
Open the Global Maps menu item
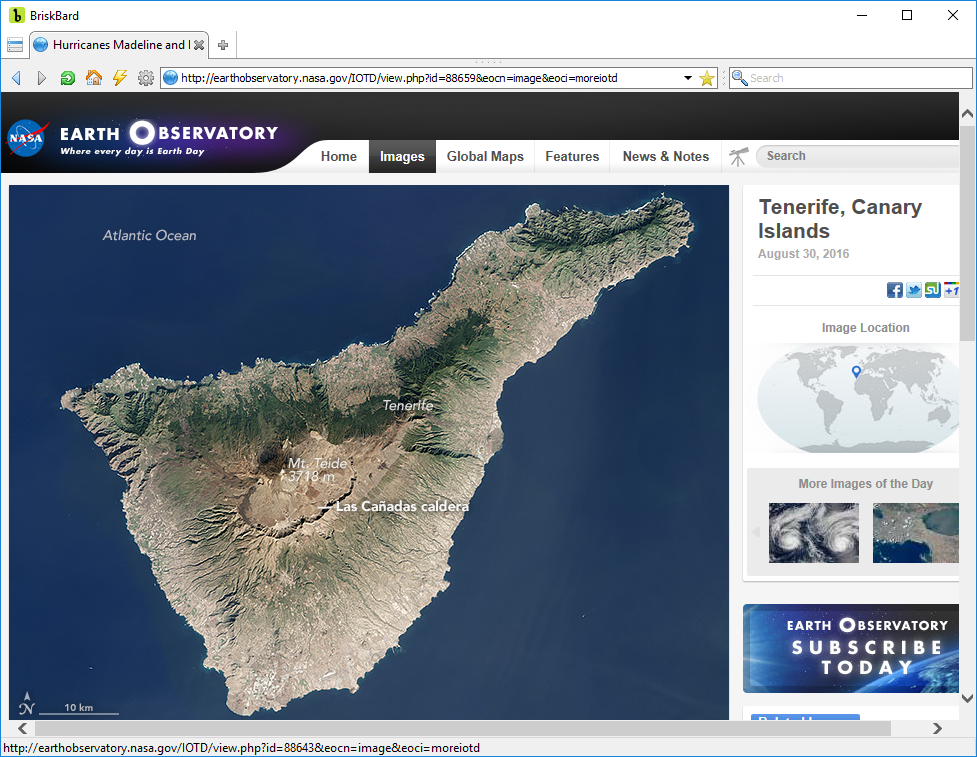pos(485,156)
